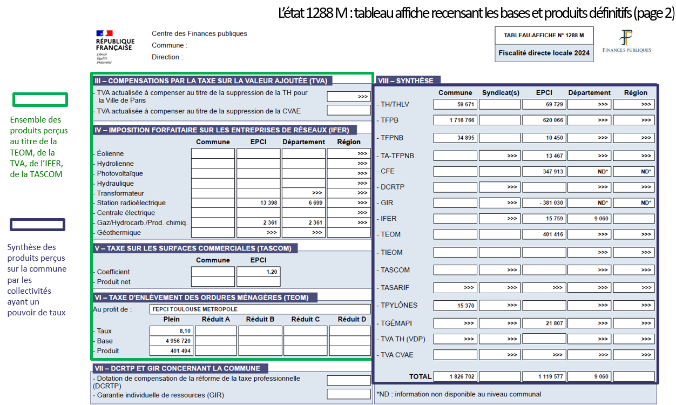Click TPYLÔNES Commune value 15 370
This screenshot has width=676, height=405.
click(455, 305)
